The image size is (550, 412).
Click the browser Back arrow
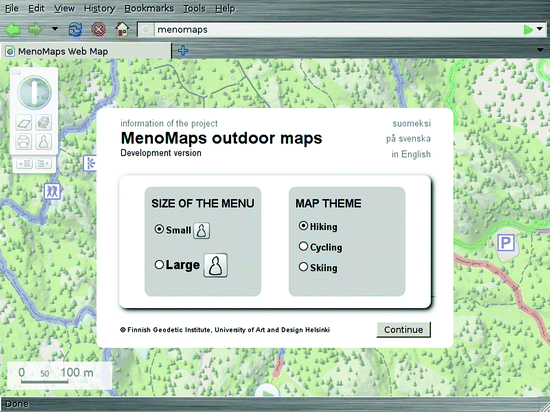click(13, 30)
